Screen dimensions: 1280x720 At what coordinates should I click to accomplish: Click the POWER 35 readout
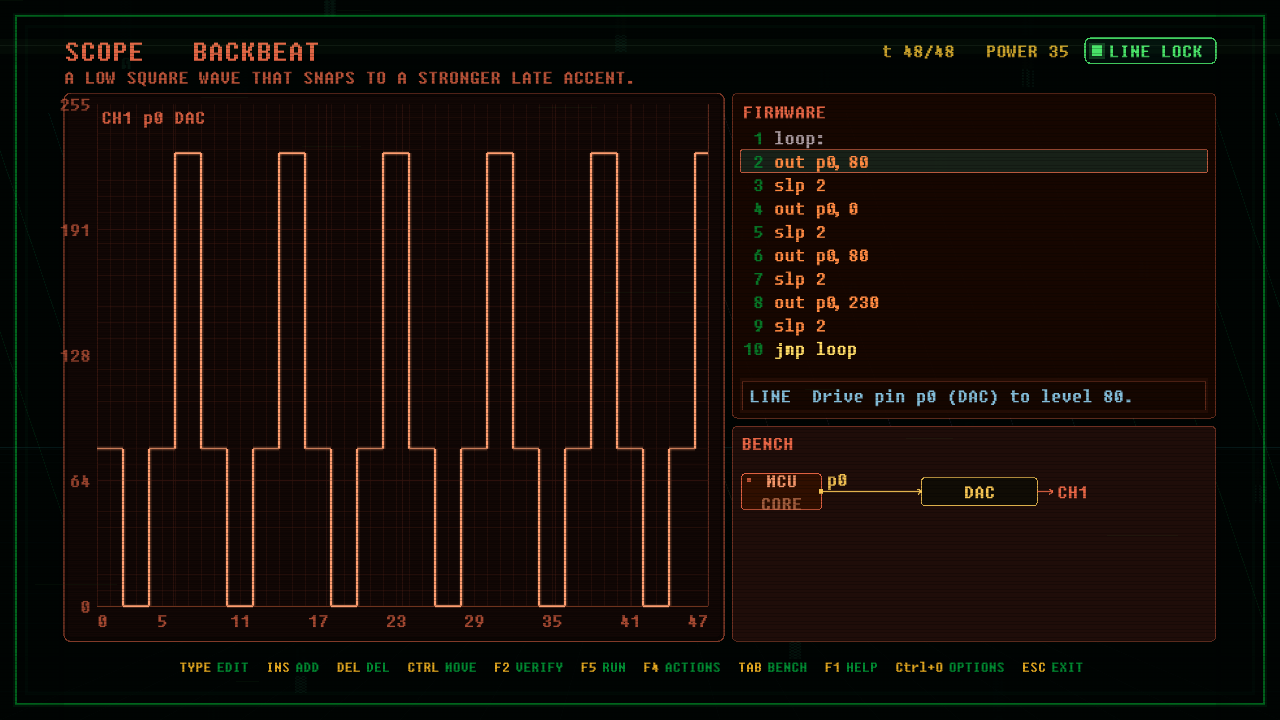(1027, 52)
